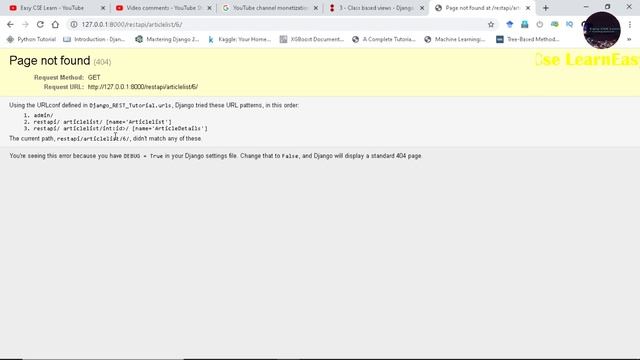Open the XGBoost Documentation bookmark
The height and width of the screenshot is (360, 640).
tap(312, 39)
